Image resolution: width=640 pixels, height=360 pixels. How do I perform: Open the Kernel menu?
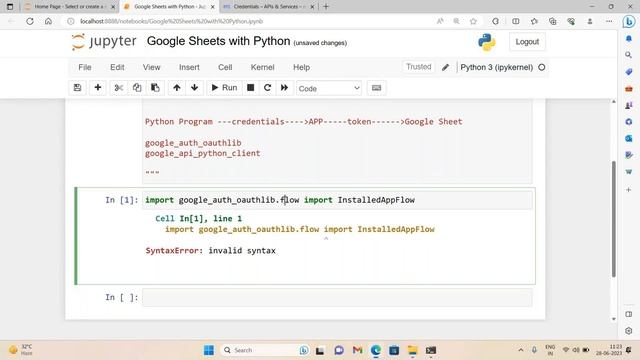coord(262,67)
